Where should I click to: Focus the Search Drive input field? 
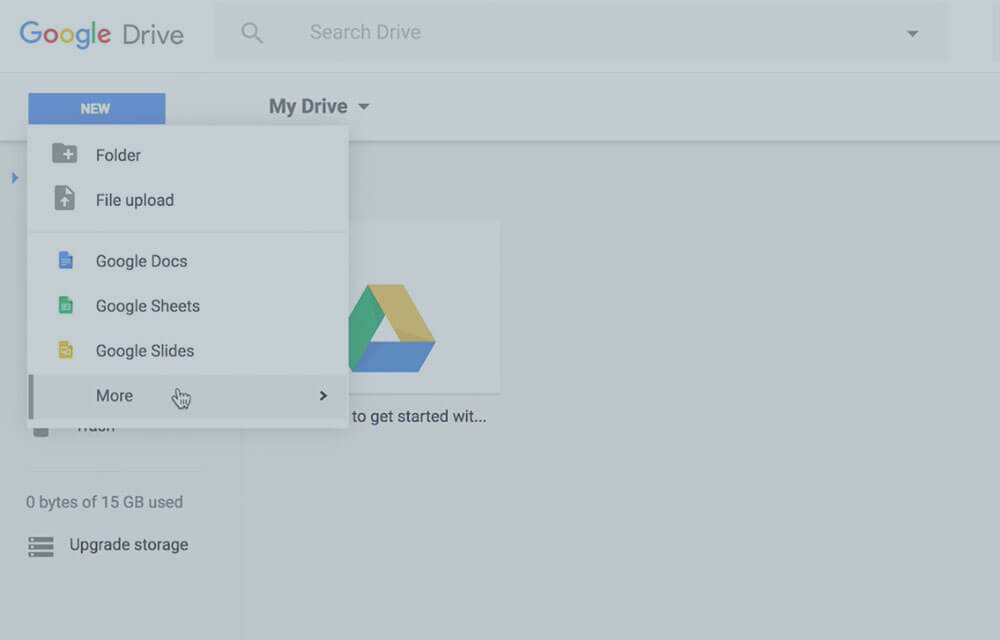point(580,33)
